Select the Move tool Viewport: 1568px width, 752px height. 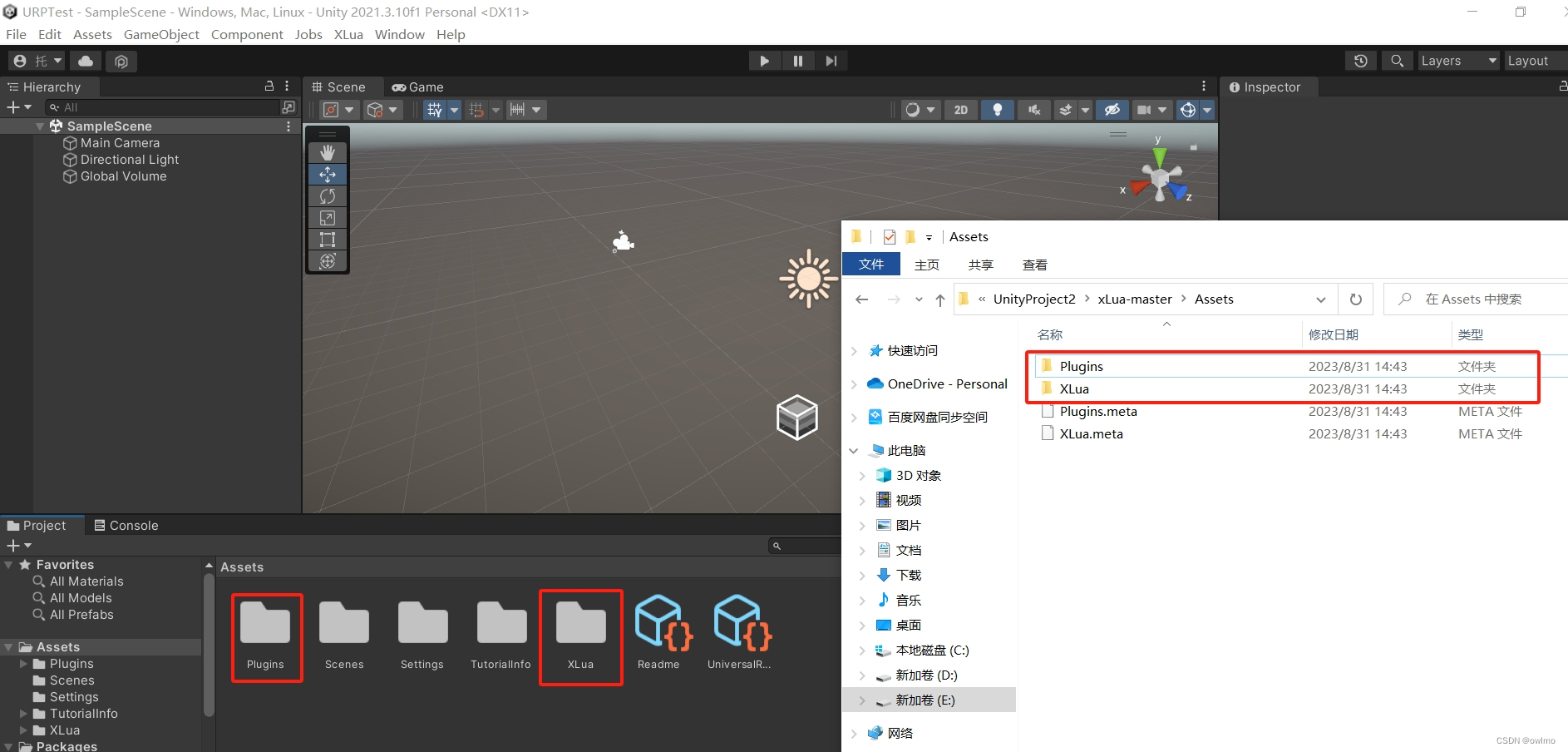pos(327,174)
